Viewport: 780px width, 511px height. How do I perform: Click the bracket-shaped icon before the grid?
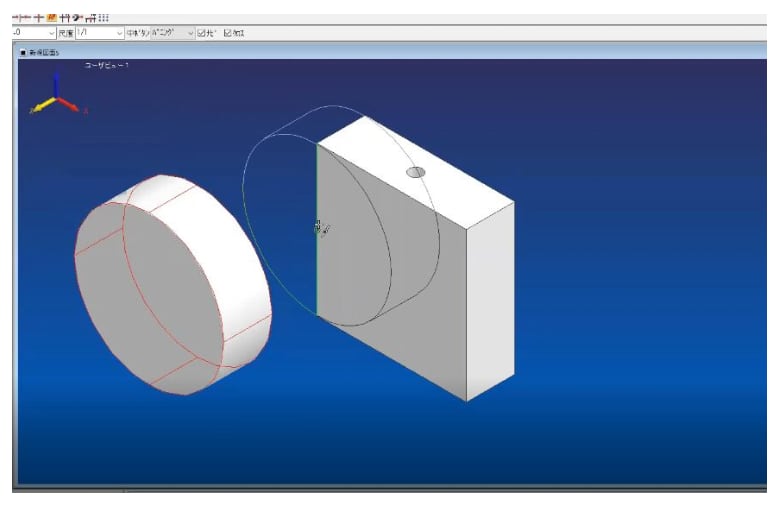coord(91,18)
